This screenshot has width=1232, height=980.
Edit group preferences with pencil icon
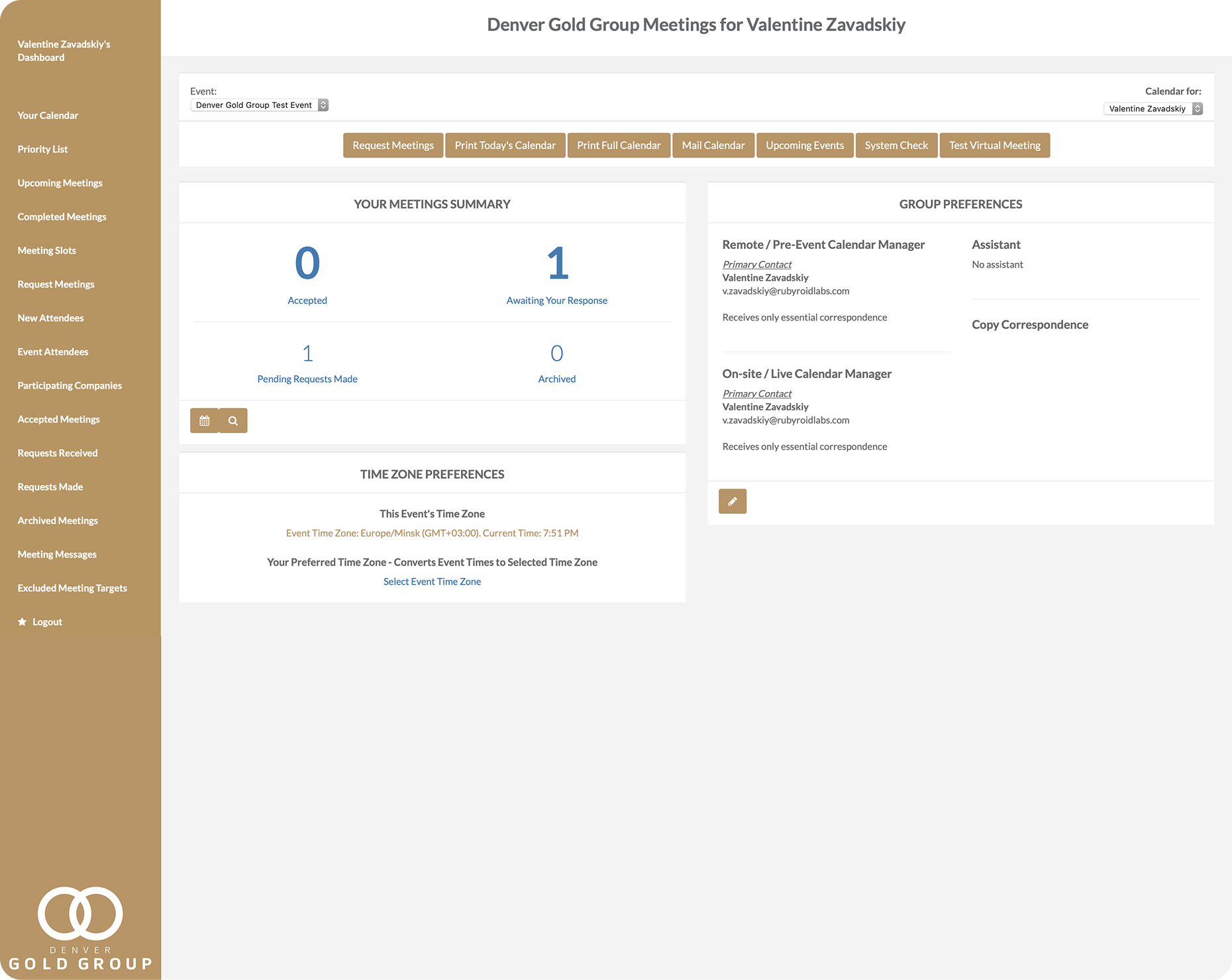pos(733,501)
